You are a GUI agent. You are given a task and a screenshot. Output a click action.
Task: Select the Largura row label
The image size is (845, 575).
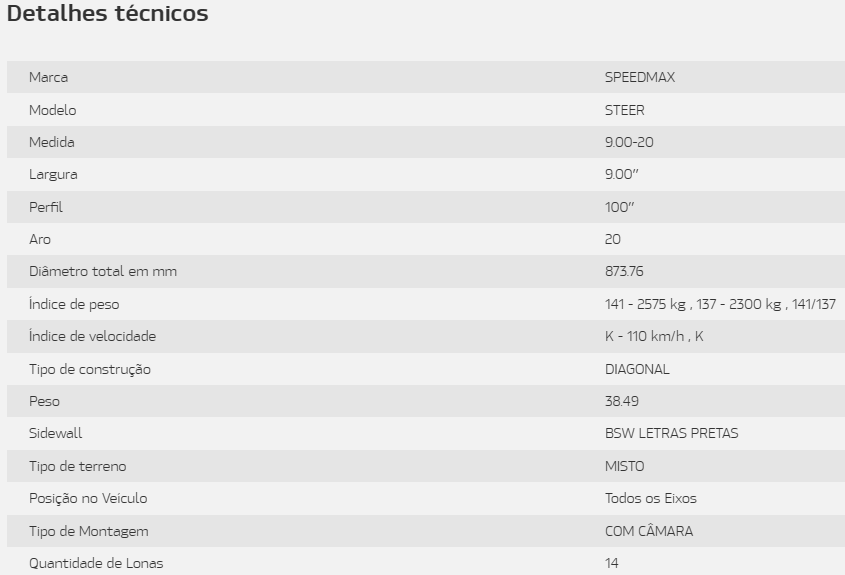[x=53, y=175]
